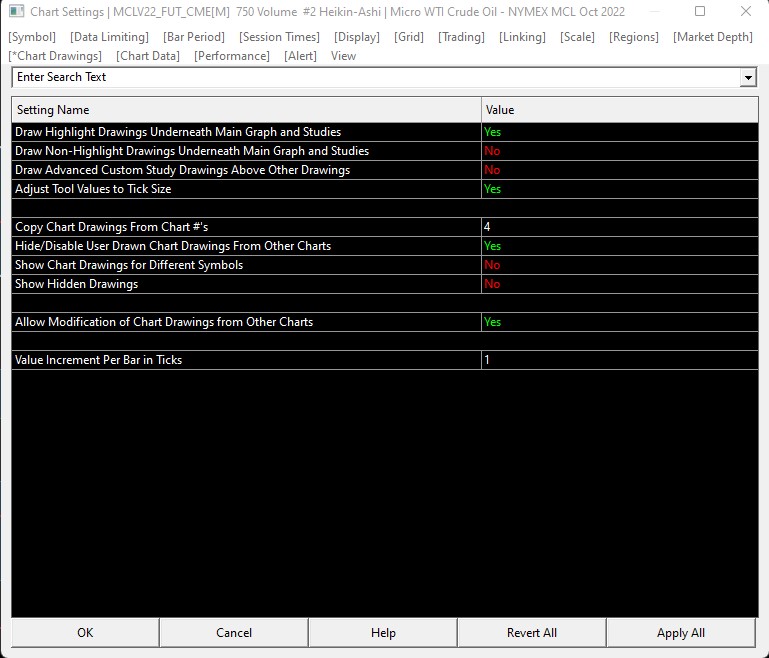The image size is (769, 658).
Task: Toggle Hide/Disable User Drawn Chart Drawings value
Action: [x=619, y=246]
